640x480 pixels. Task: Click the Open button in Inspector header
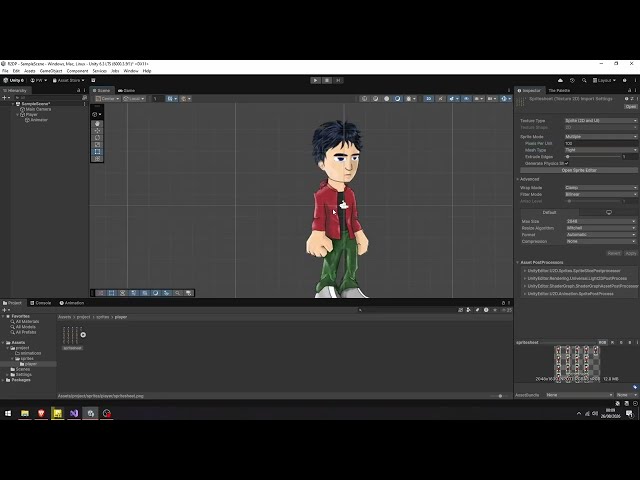(x=631, y=107)
